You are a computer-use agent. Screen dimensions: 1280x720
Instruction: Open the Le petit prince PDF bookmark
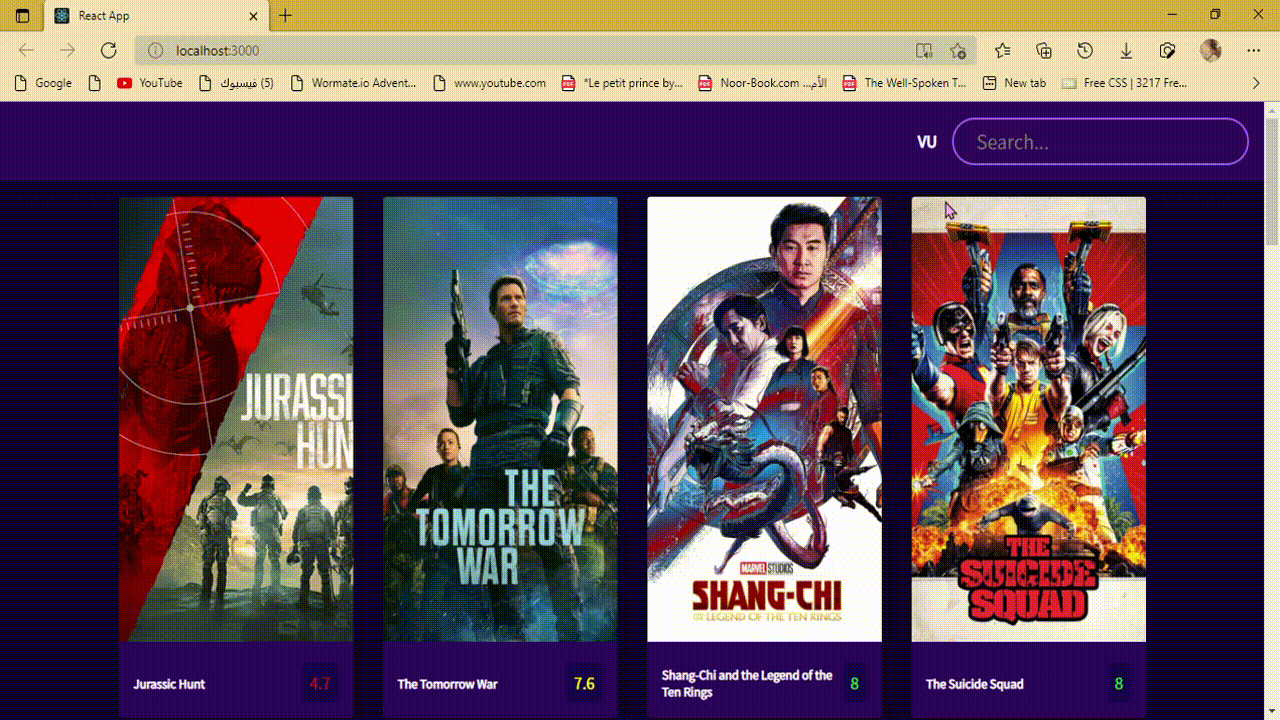(x=622, y=83)
